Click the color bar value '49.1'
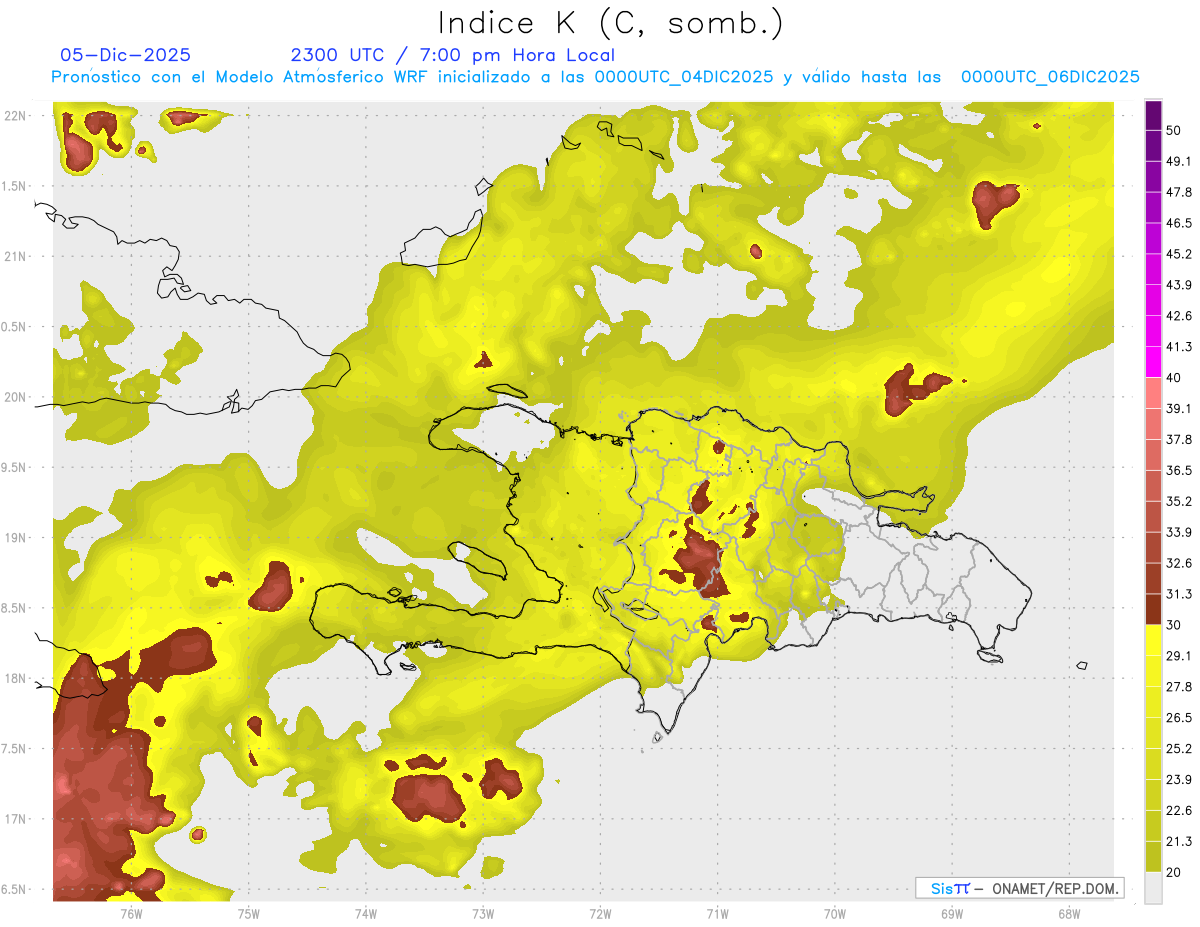1200x927 pixels. click(x=1179, y=161)
